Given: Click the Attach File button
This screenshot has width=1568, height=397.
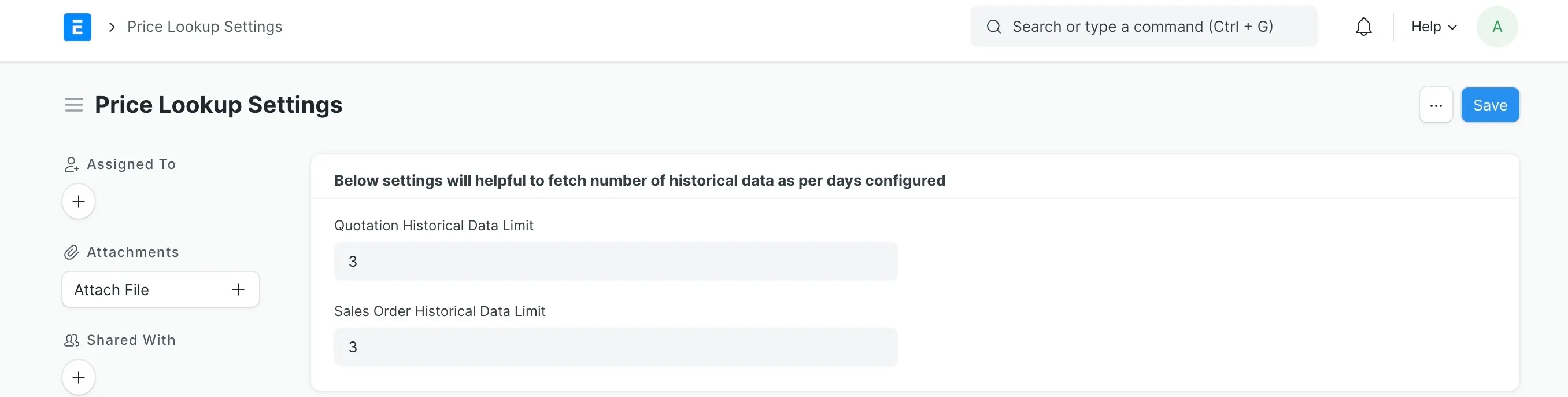Looking at the screenshot, I should tap(161, 290).
